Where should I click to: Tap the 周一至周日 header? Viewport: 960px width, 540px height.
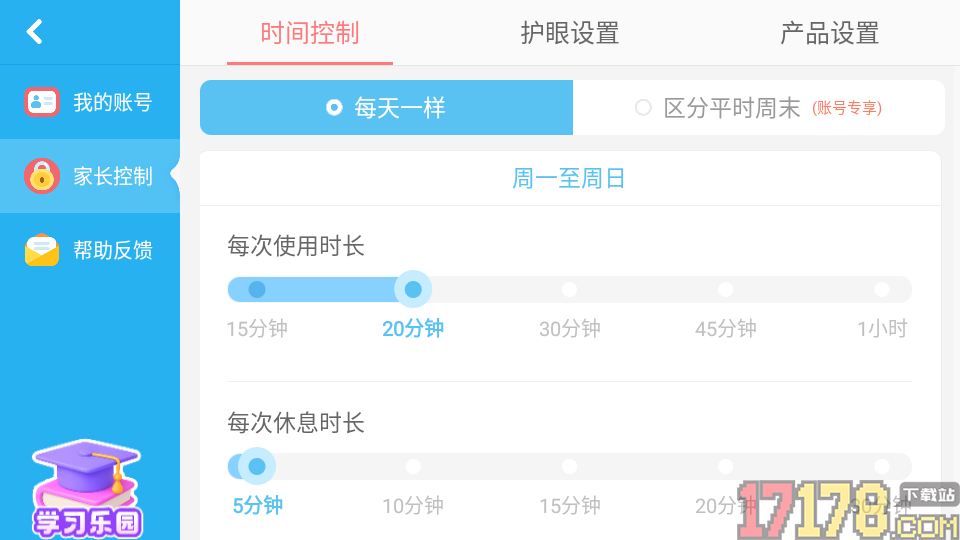click(569, 179)
